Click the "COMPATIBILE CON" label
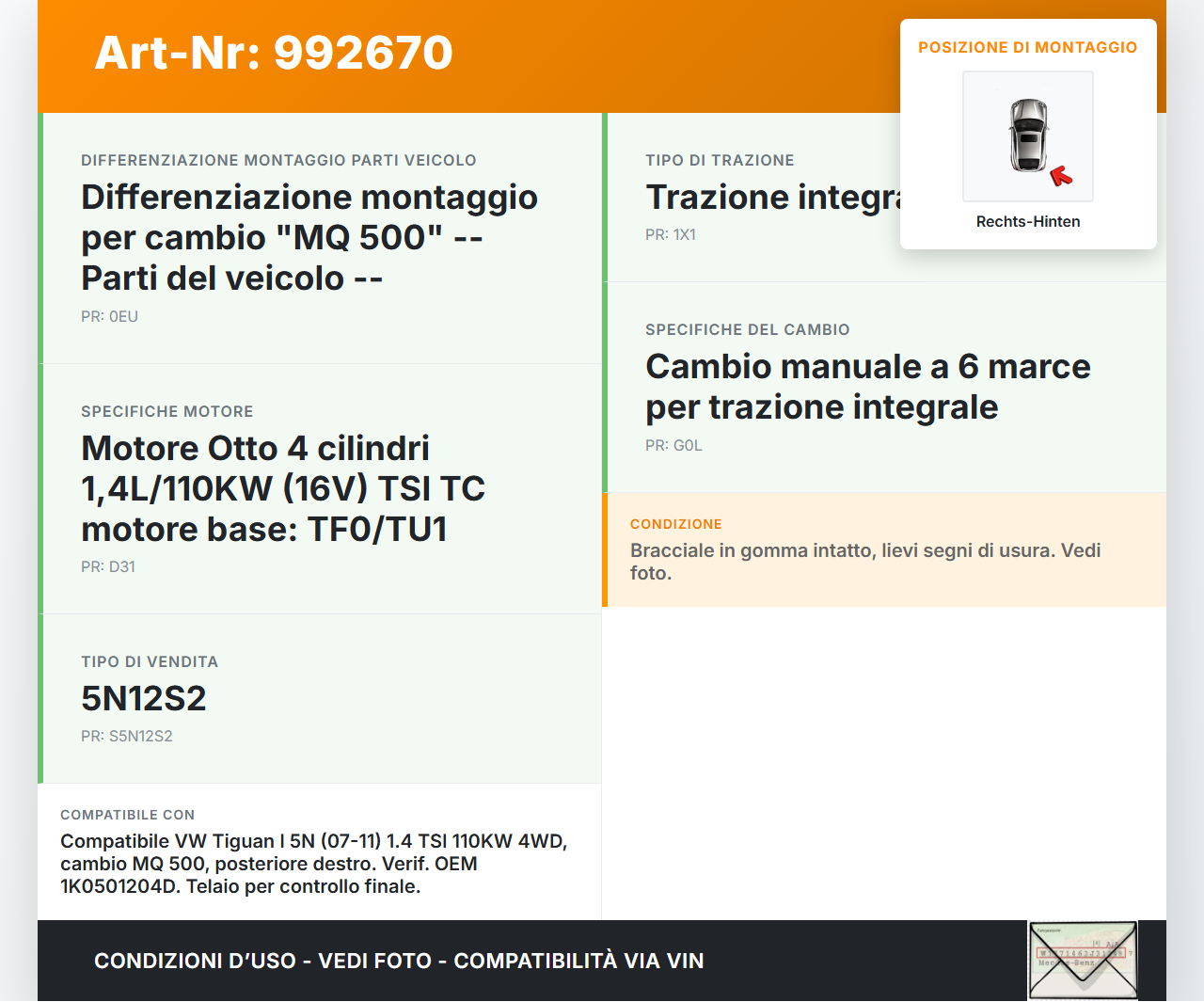1204x1002 pixels. tap(128, 815)
